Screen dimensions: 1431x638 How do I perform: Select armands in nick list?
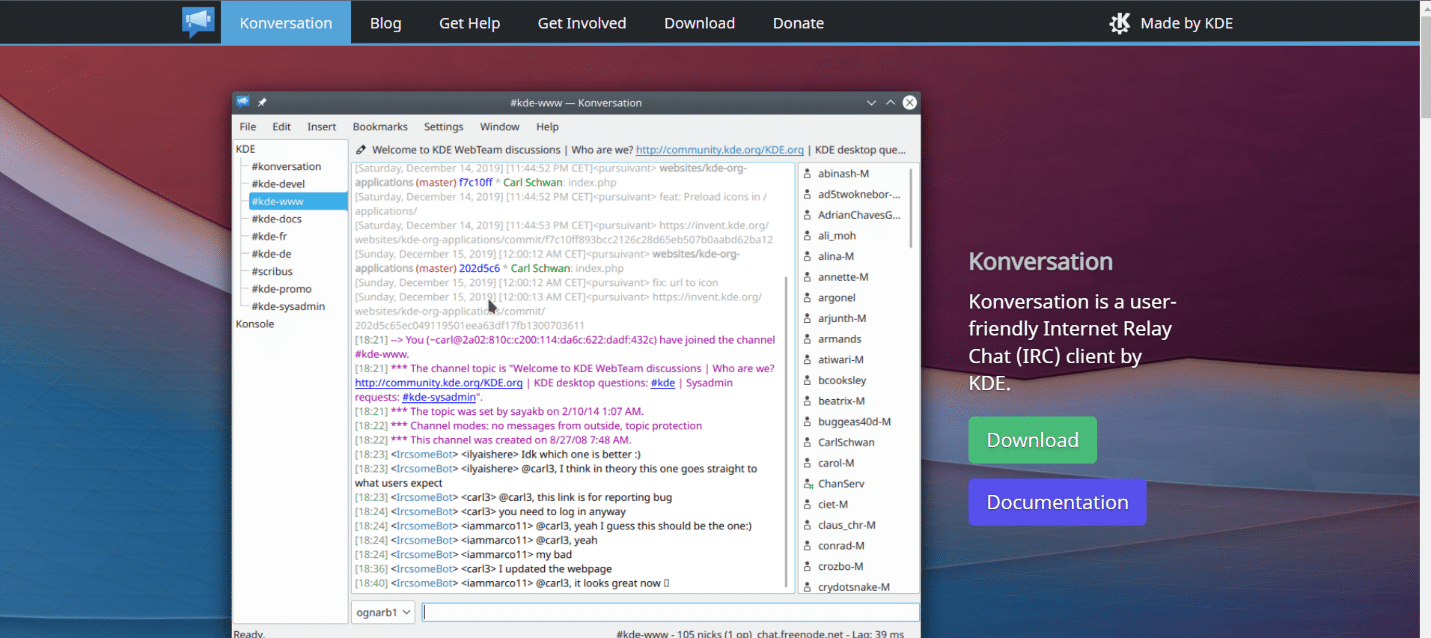click(839, 339)
